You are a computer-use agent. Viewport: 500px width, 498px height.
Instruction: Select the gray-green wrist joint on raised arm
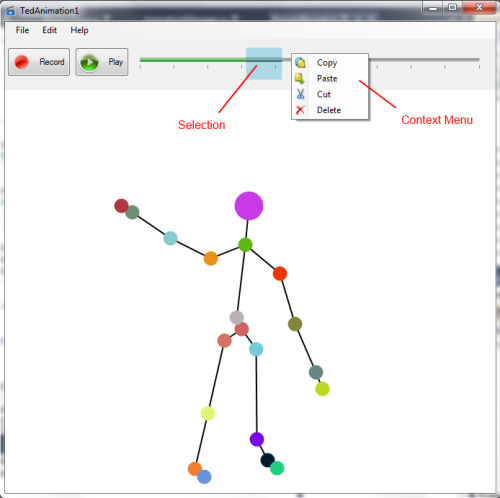(x=133, y=212)
